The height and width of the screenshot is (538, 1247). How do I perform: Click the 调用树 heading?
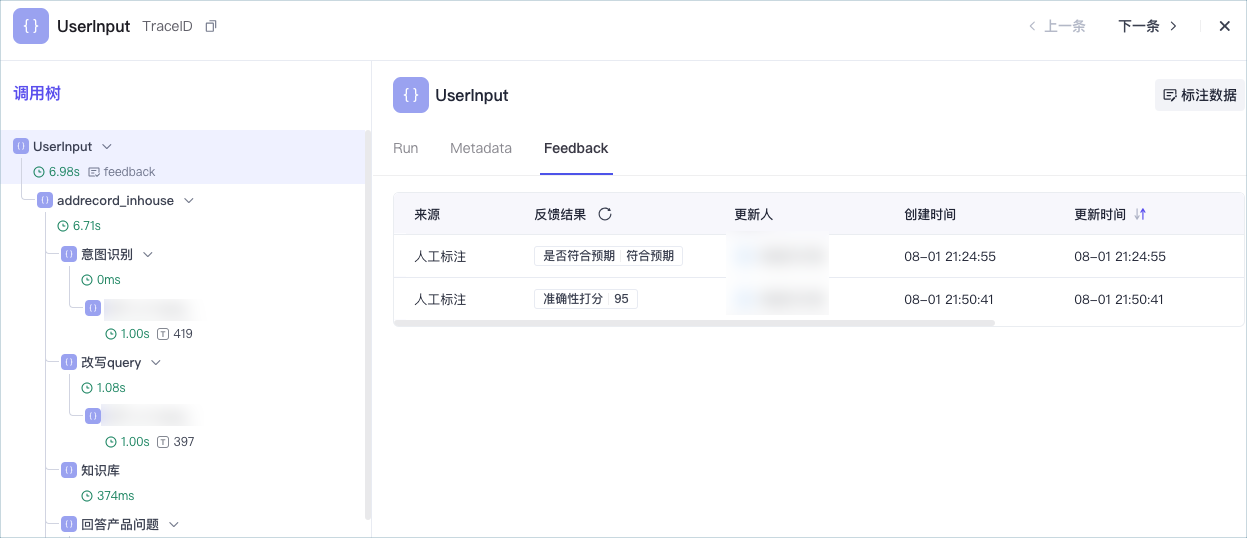point(37,93)
